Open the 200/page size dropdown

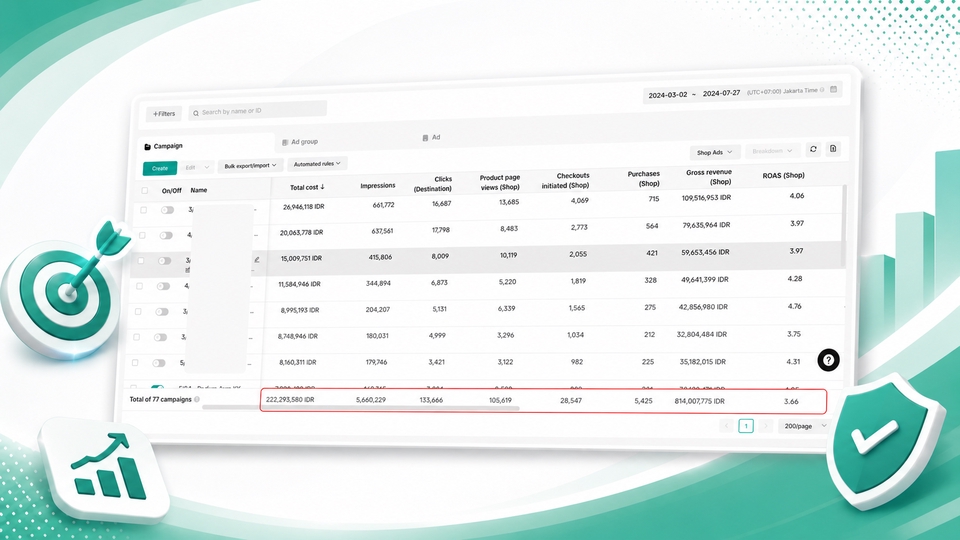point(804,426)
